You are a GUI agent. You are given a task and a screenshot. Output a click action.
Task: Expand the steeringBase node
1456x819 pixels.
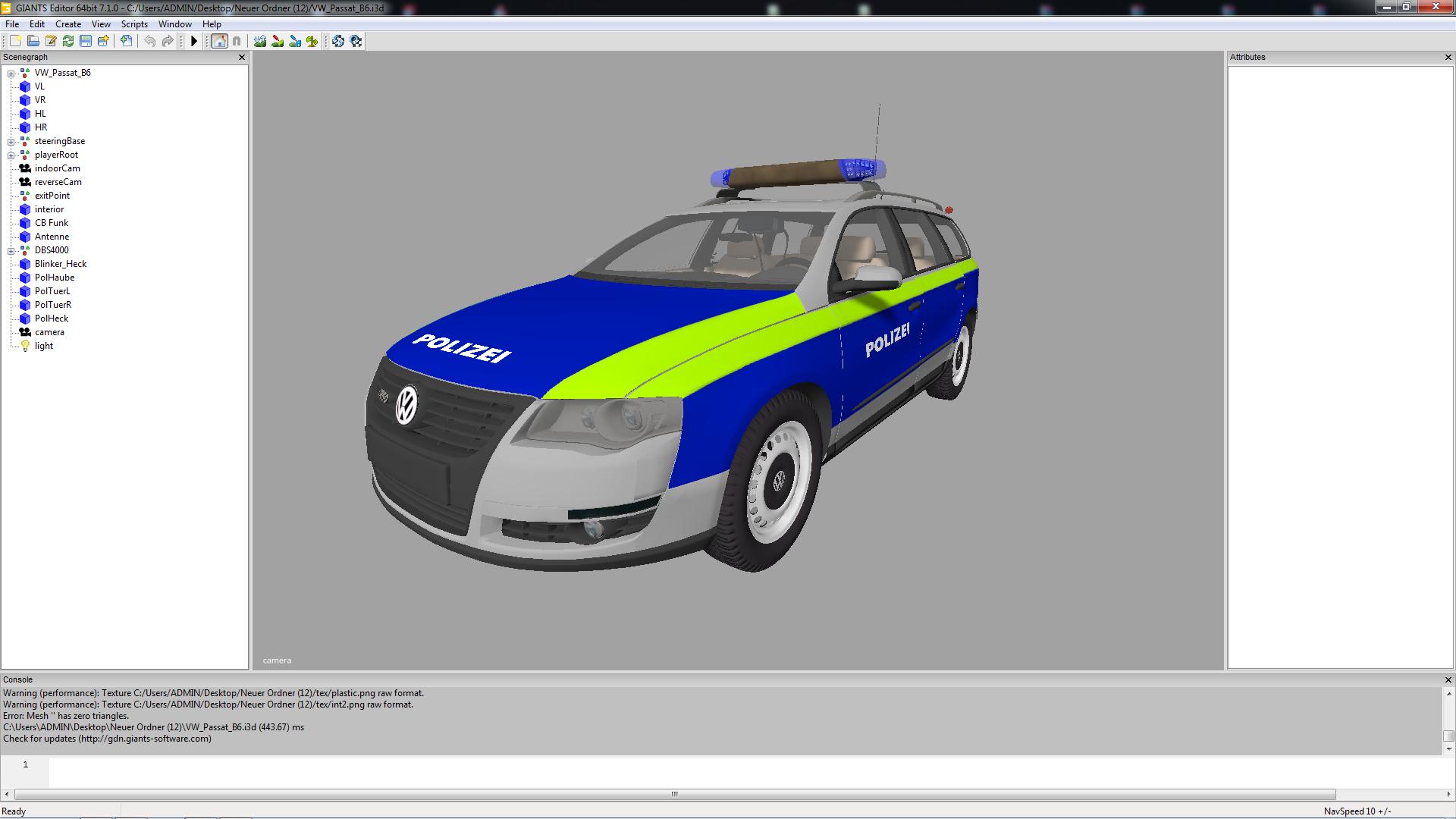(x=11, y=142)
